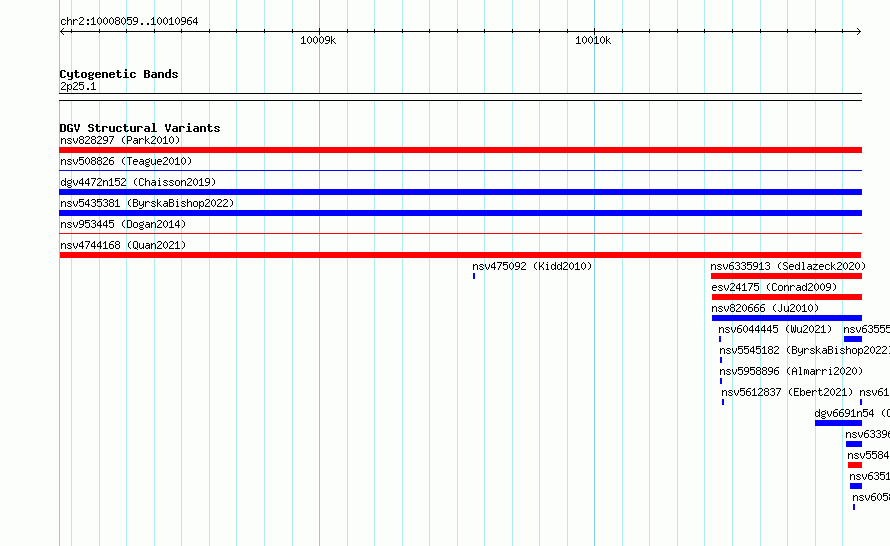Click the red esv24175 variant bar
The image size is (890, 546).
(787, 297)
